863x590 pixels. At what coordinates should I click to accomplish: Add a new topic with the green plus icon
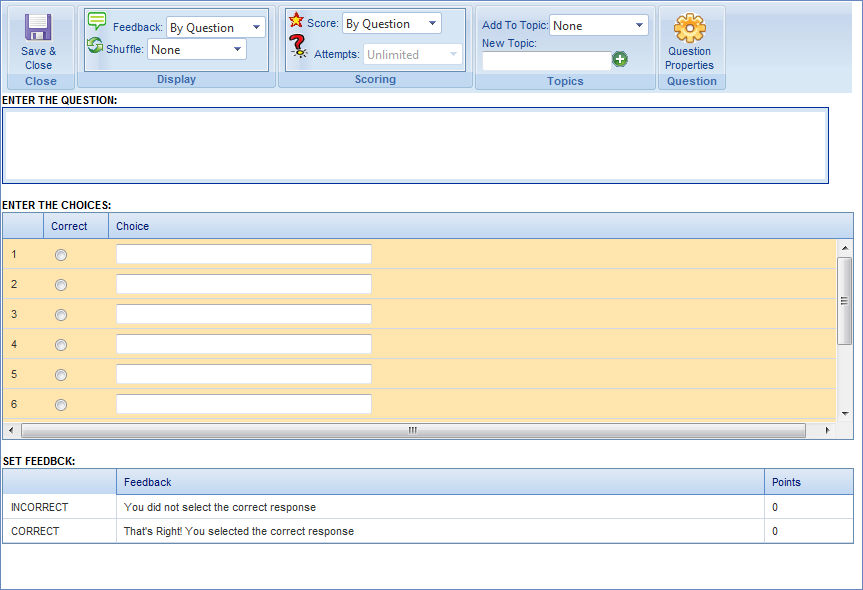[620, 60]
